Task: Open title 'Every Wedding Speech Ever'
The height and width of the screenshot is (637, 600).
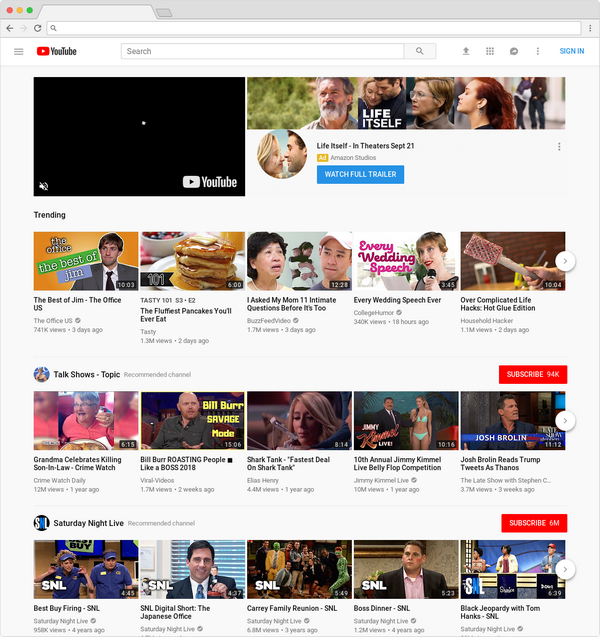Action: click(x=397, y=300)
